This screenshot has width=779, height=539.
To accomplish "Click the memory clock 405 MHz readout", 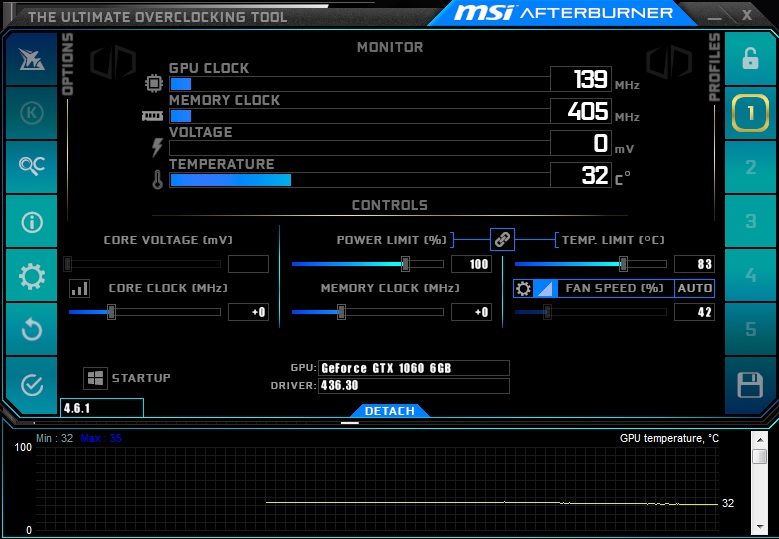I will coord(581,111).
